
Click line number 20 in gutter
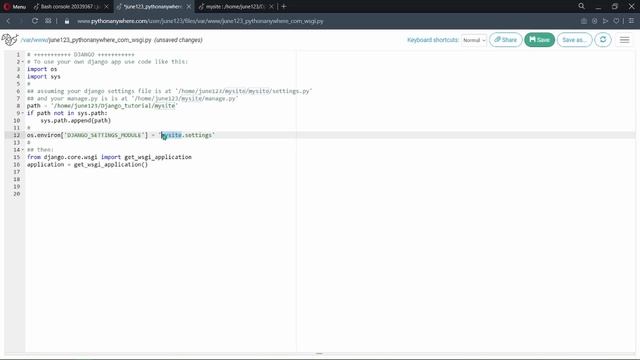[16, 194]
